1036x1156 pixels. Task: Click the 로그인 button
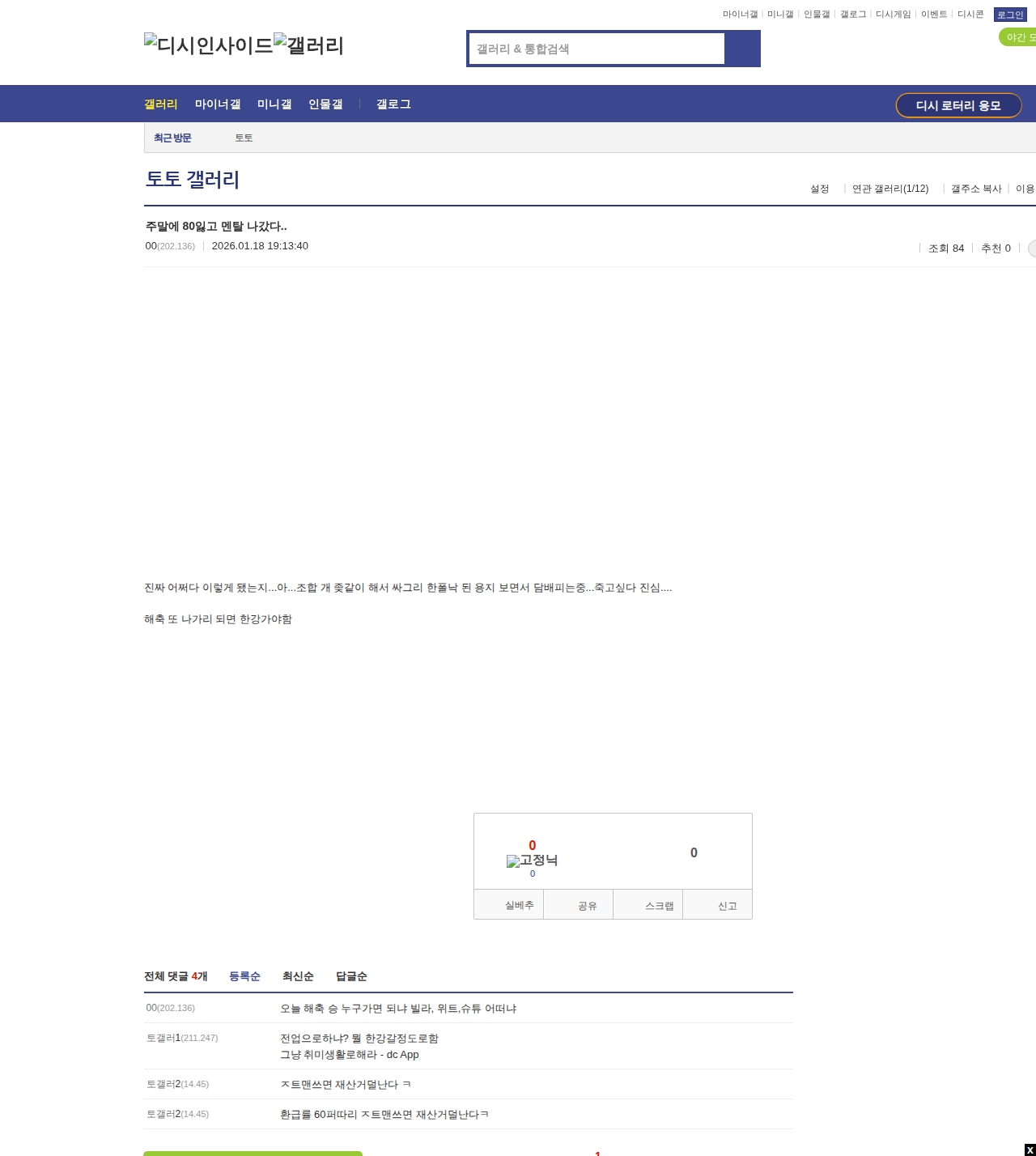[1010, 15]
